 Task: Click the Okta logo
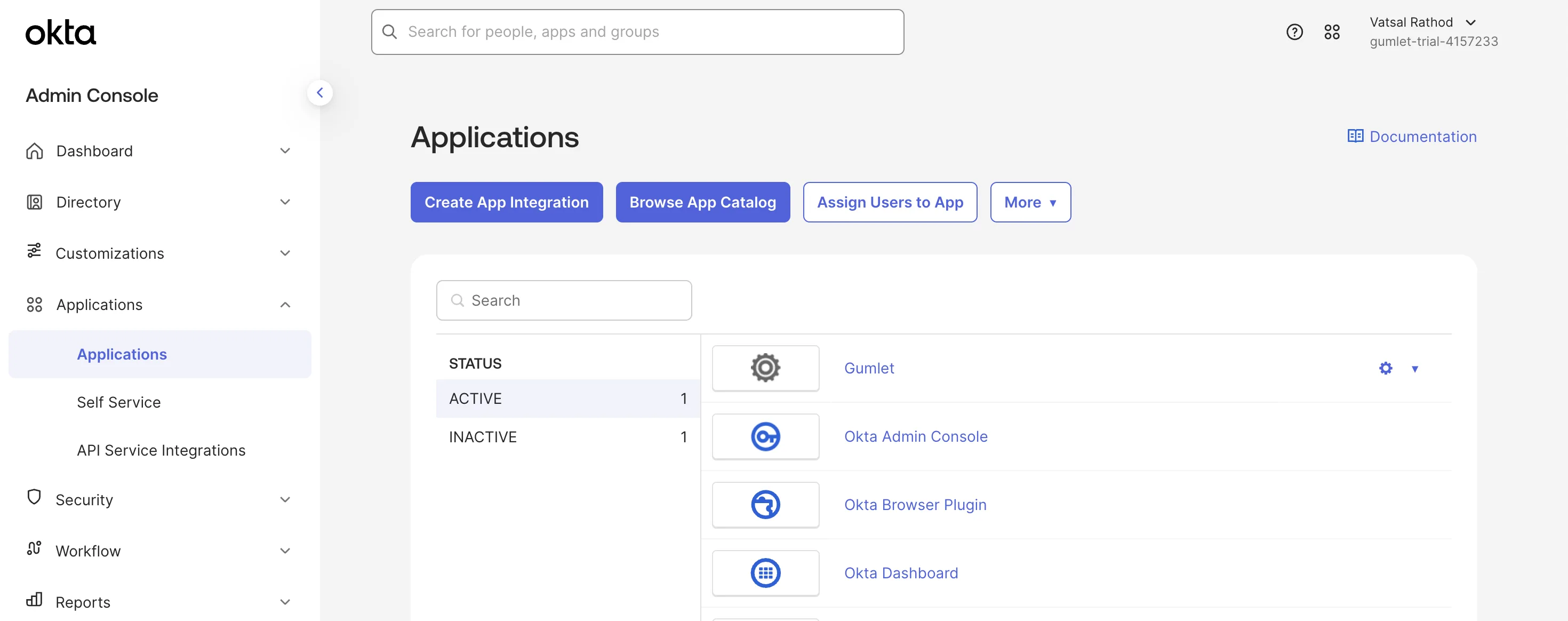coord(60,33)
